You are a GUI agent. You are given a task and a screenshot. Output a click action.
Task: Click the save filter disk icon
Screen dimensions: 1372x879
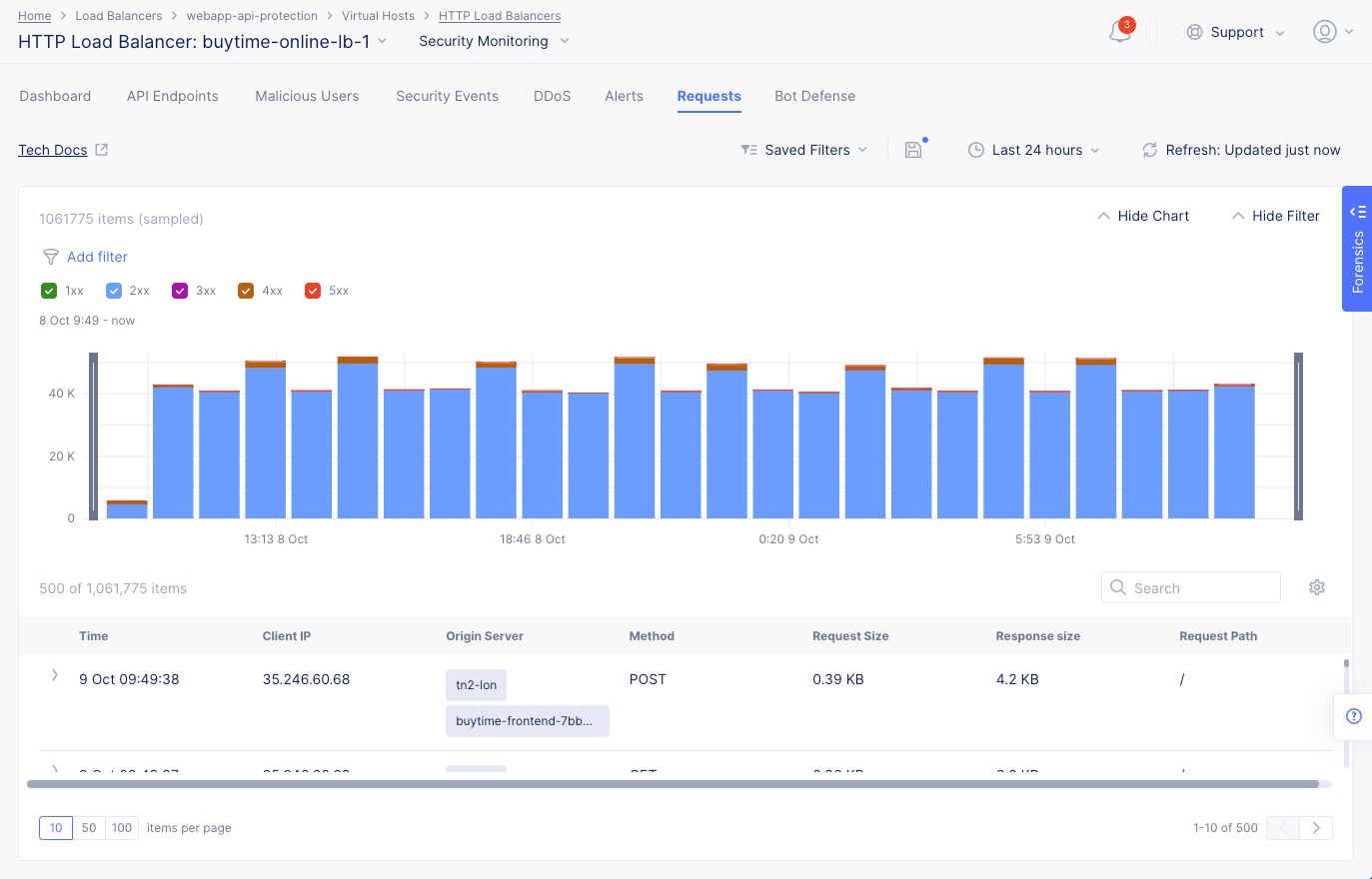click(913, 150)
